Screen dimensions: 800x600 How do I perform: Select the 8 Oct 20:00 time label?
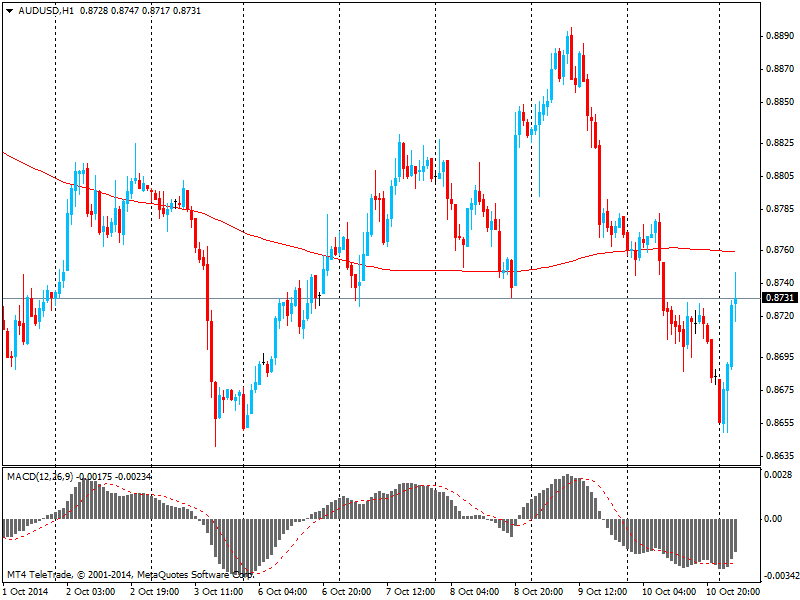(x=538, y=592)
